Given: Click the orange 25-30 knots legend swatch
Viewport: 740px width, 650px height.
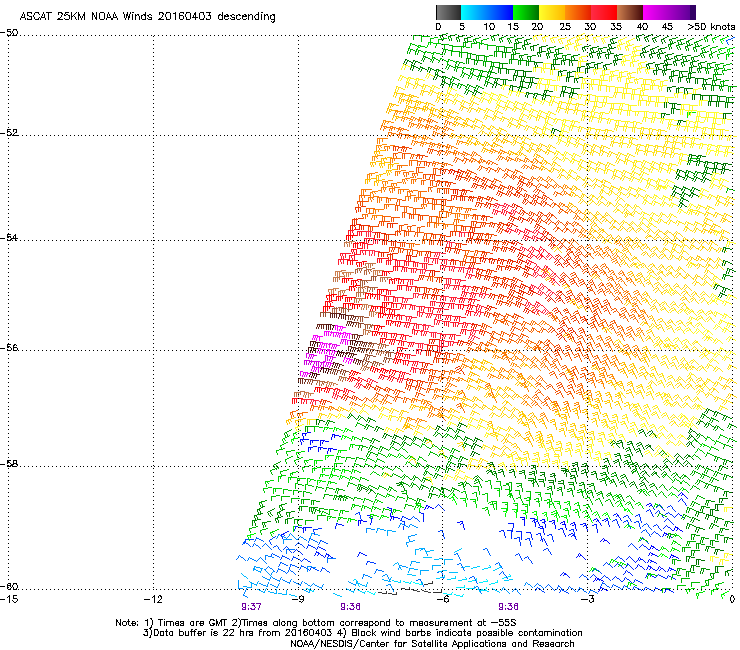Looking at the screenshot, I should point(578,12).
